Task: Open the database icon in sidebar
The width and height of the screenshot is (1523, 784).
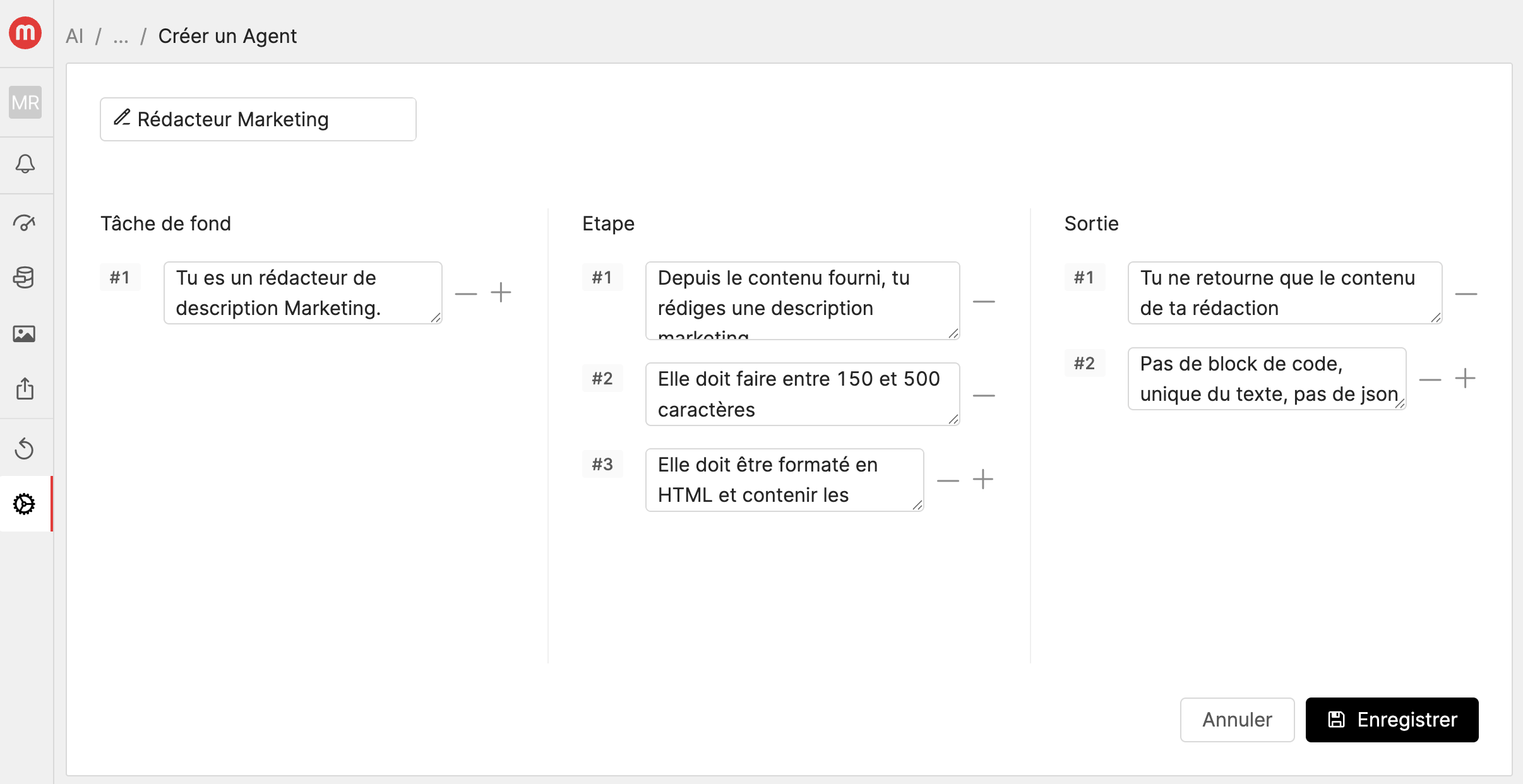Action: (x=25, y=278)
